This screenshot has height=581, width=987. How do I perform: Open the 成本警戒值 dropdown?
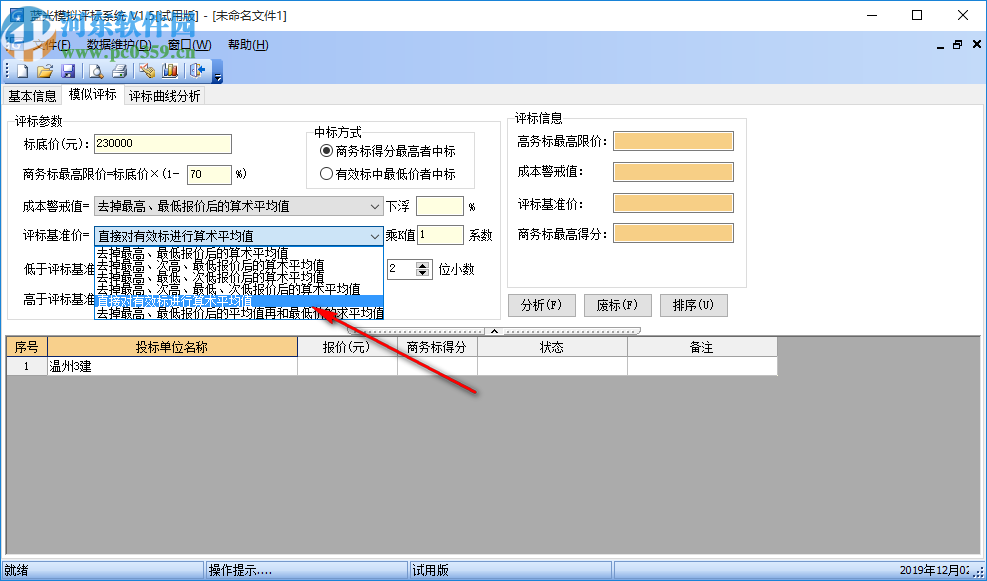point(377,205)
